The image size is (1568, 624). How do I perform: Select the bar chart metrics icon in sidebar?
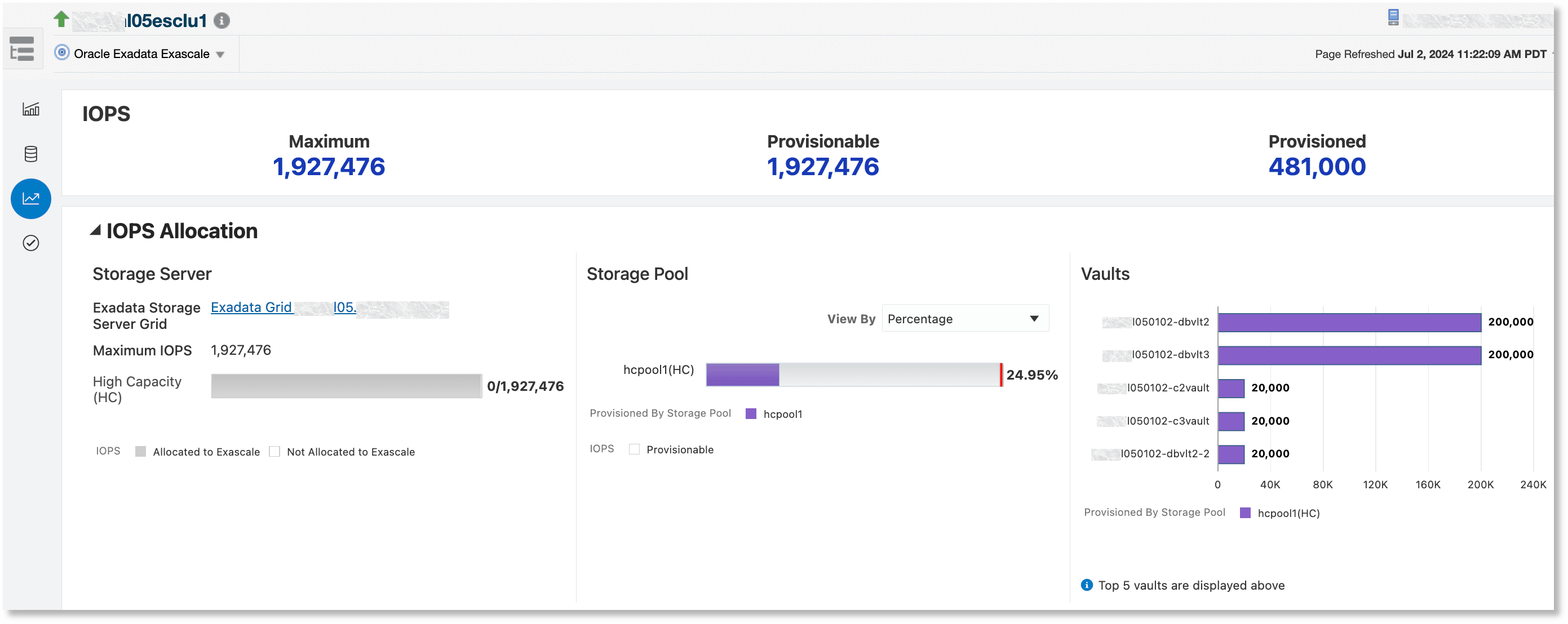click(x=30, y=110)
